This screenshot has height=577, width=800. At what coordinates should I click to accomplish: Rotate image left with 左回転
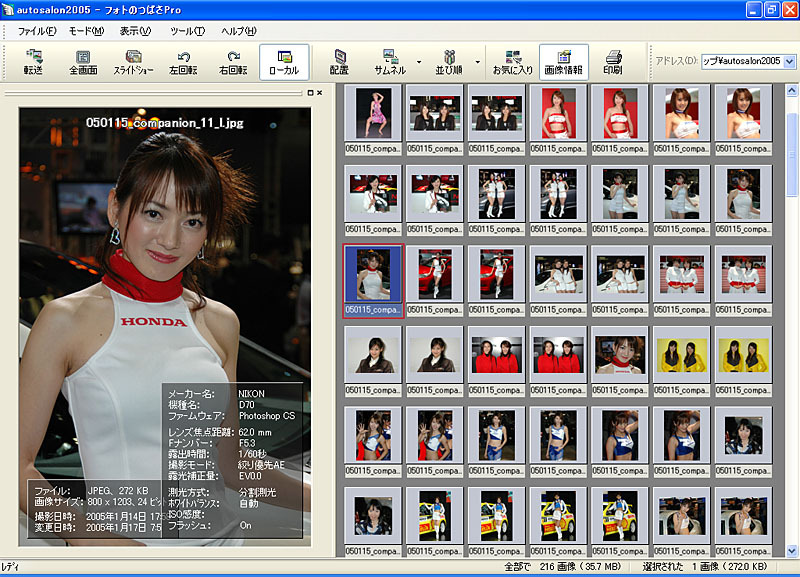pyautogui.click(x=183, y=62)
